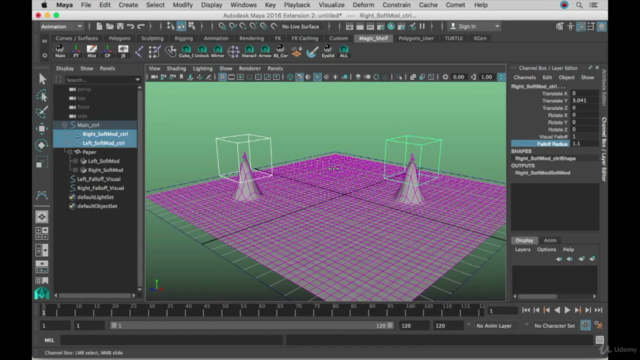The height and width of the screenshot is (360, 640).
Task: Toggle viewport isolate select icon
Action: click(399, 77)
